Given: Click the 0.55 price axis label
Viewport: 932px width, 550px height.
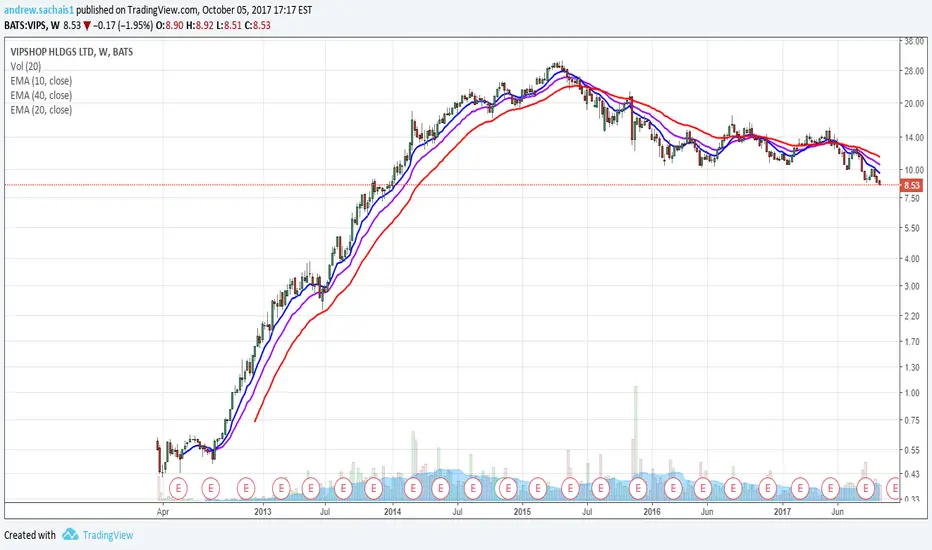Looking at the screenshot, I should tap(912, 450).
